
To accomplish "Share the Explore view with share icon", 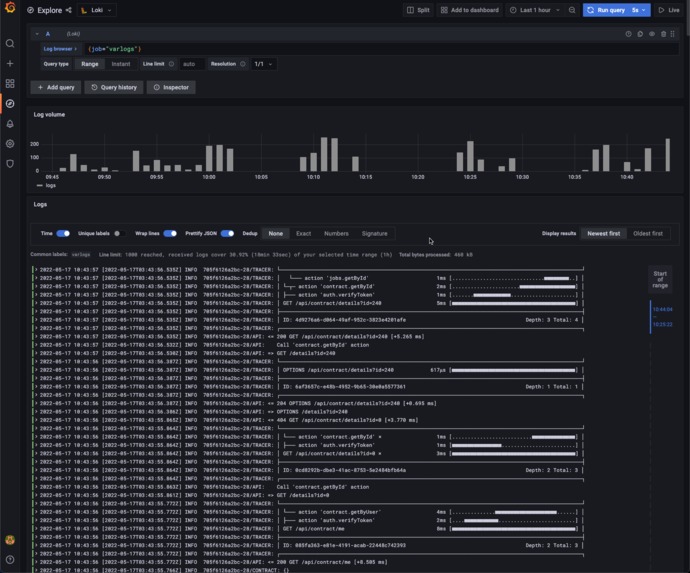I will (68, 10).
